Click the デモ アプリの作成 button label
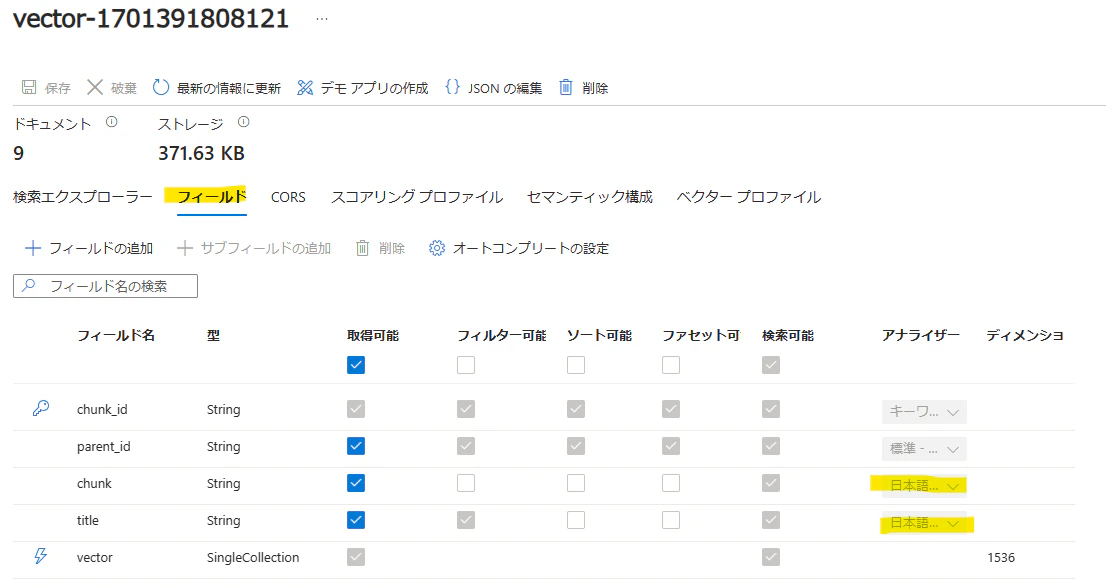 (x=375, y=88)
